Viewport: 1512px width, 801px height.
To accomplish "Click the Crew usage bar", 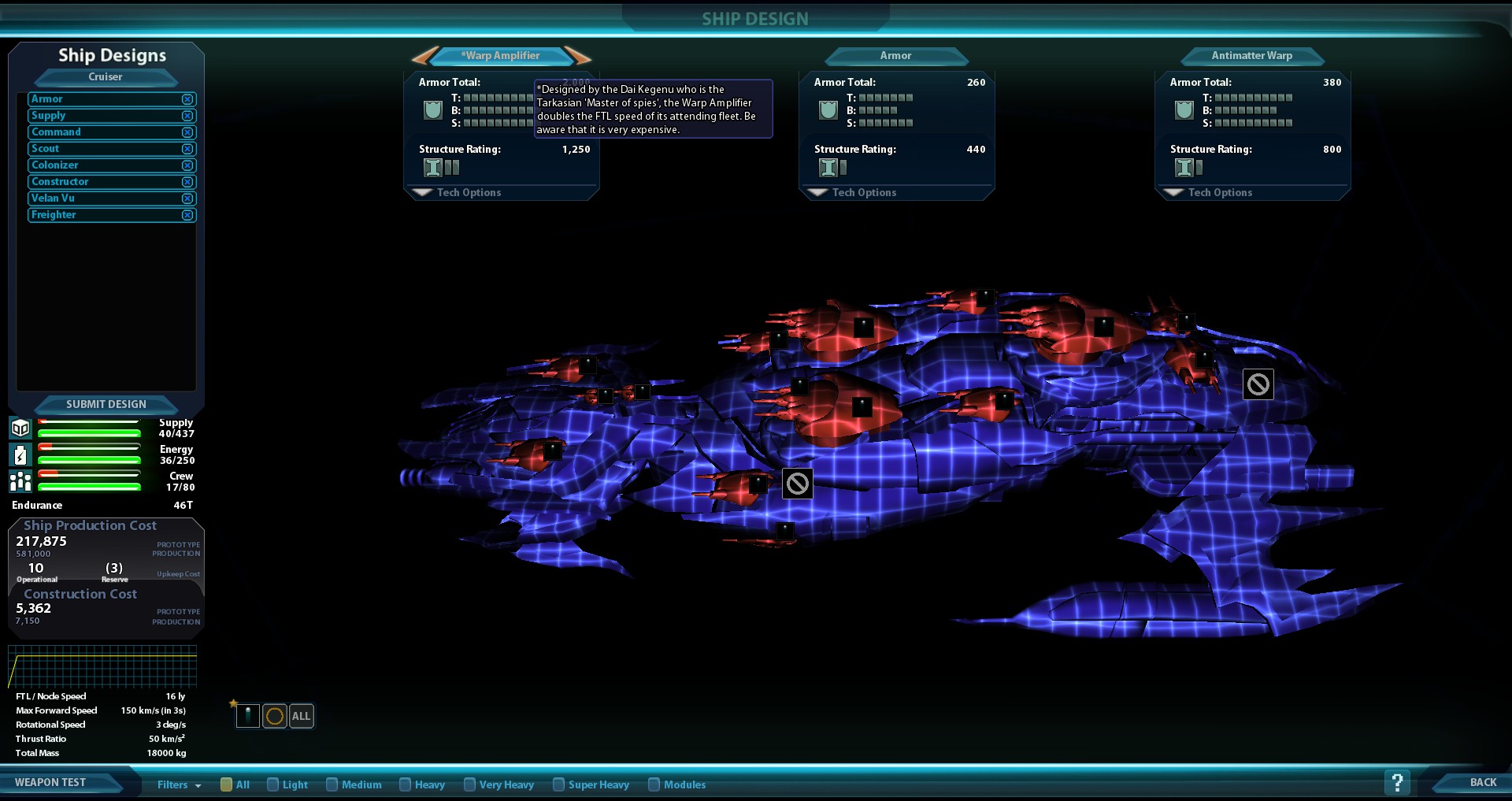I will click(x=89, y=481).
